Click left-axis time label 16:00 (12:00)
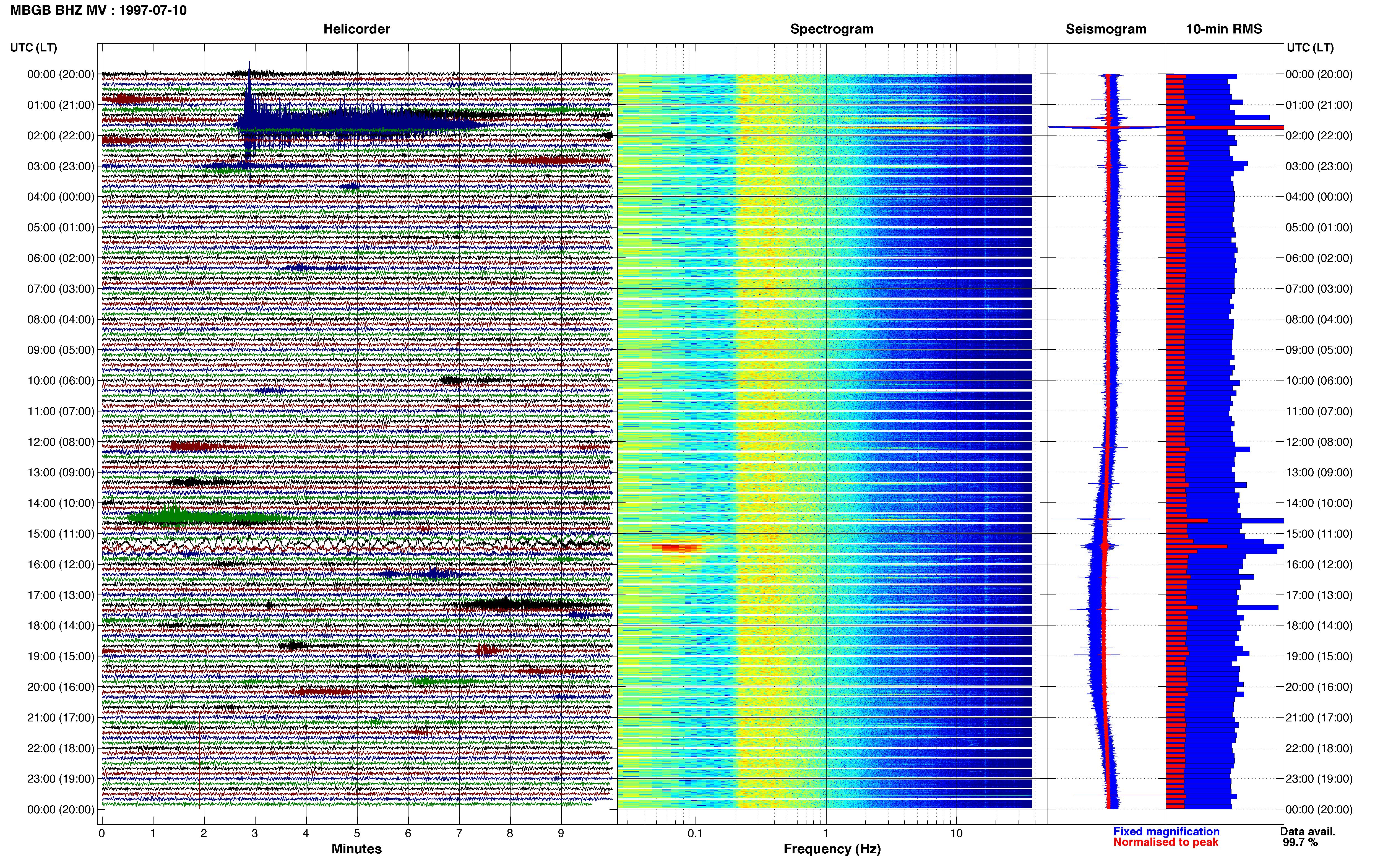Screen dimensions: 1388x868 (x=61, y=564)
